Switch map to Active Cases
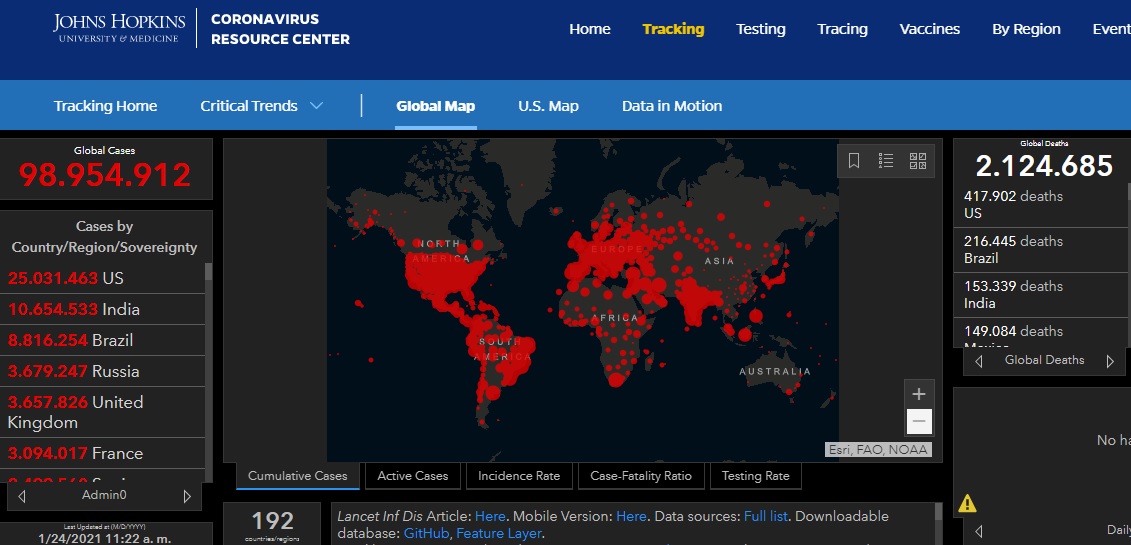Screen dimensions: 1131x545 (413, 476)
